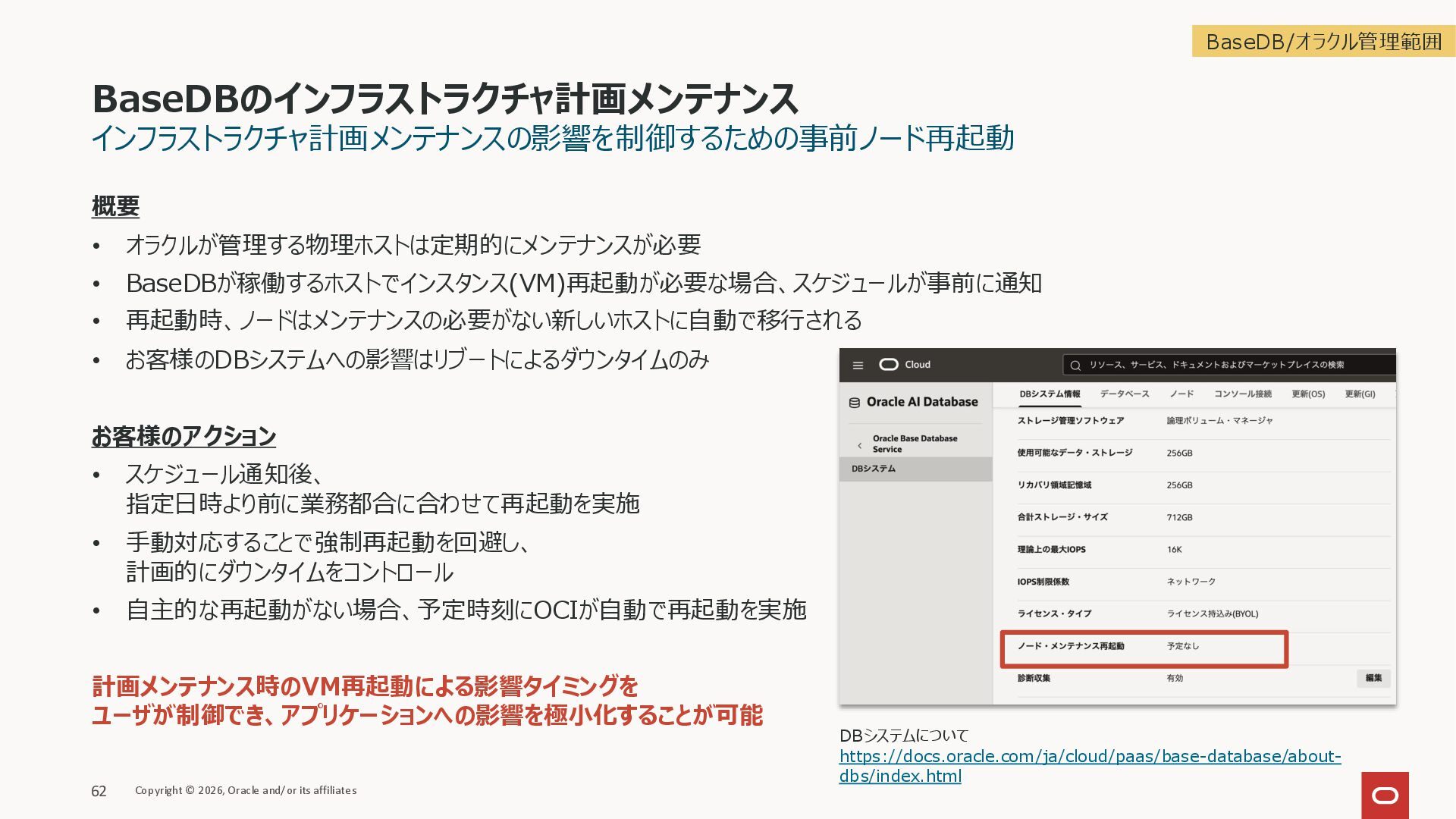Click the BaseDB/オラクル管理範囲 yellow tag
Screen dimensions: 1456x819
click(1323, 42)
